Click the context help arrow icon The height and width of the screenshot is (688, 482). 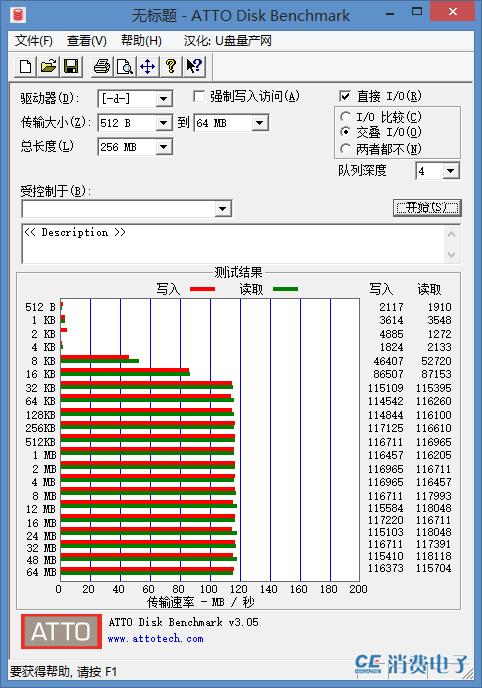point(193,67)
